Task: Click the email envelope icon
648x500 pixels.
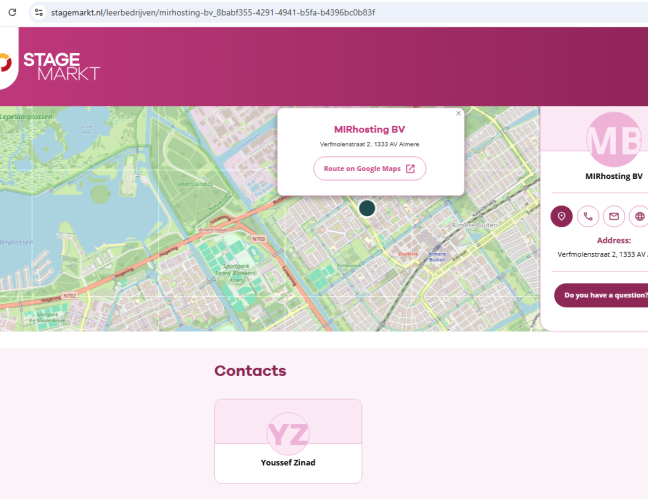Action: 614,216
